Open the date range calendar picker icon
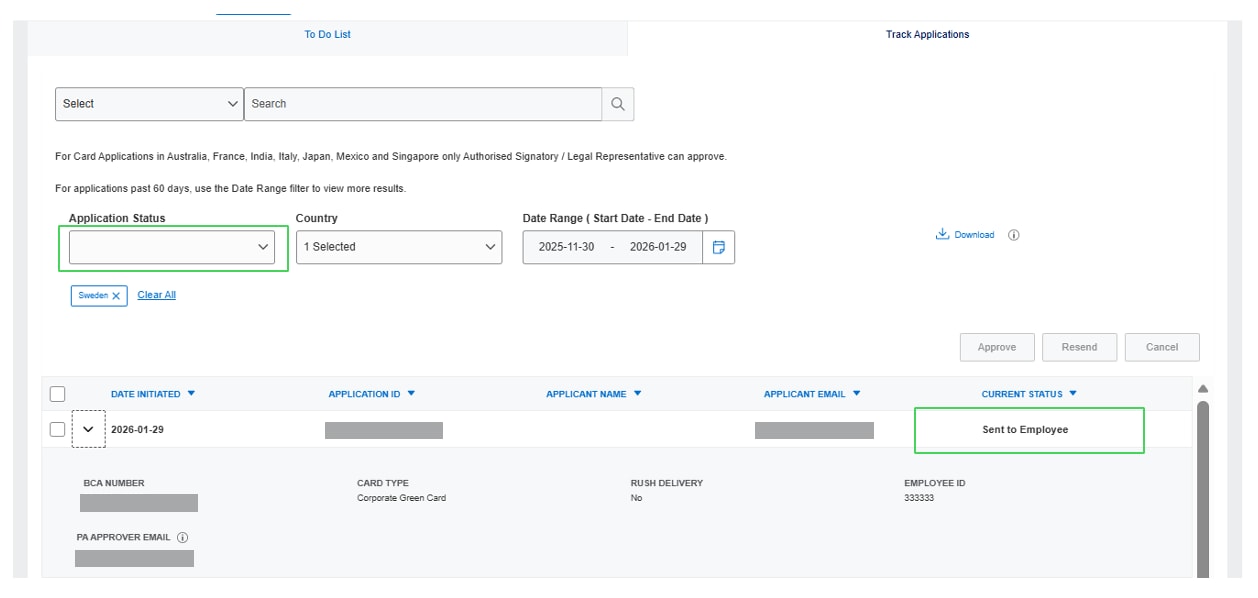This screenshot has height=598, width=1258. [x=716, y=246]
